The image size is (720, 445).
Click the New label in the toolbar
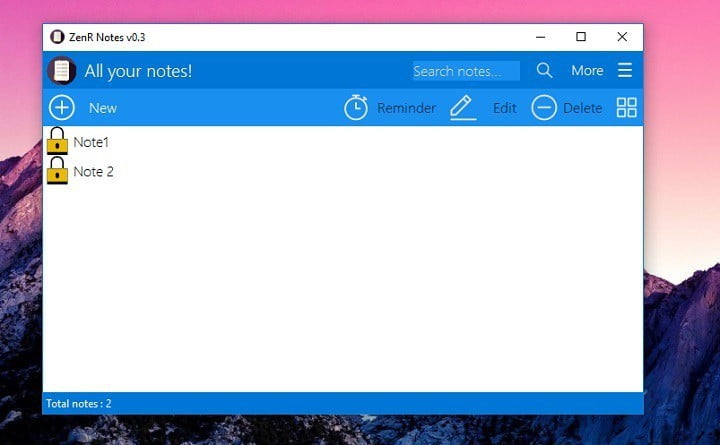click(103, 108)
